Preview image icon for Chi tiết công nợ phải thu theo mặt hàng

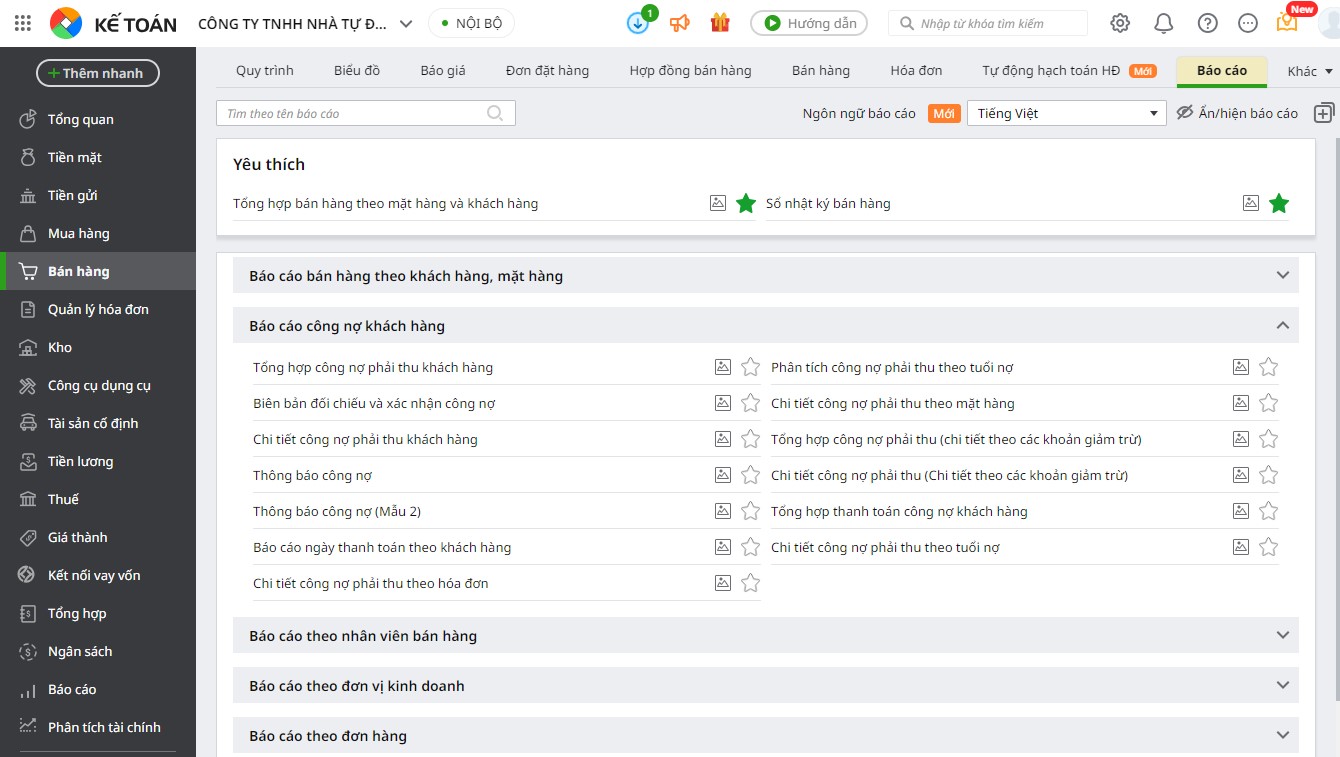coord(1241,403)
